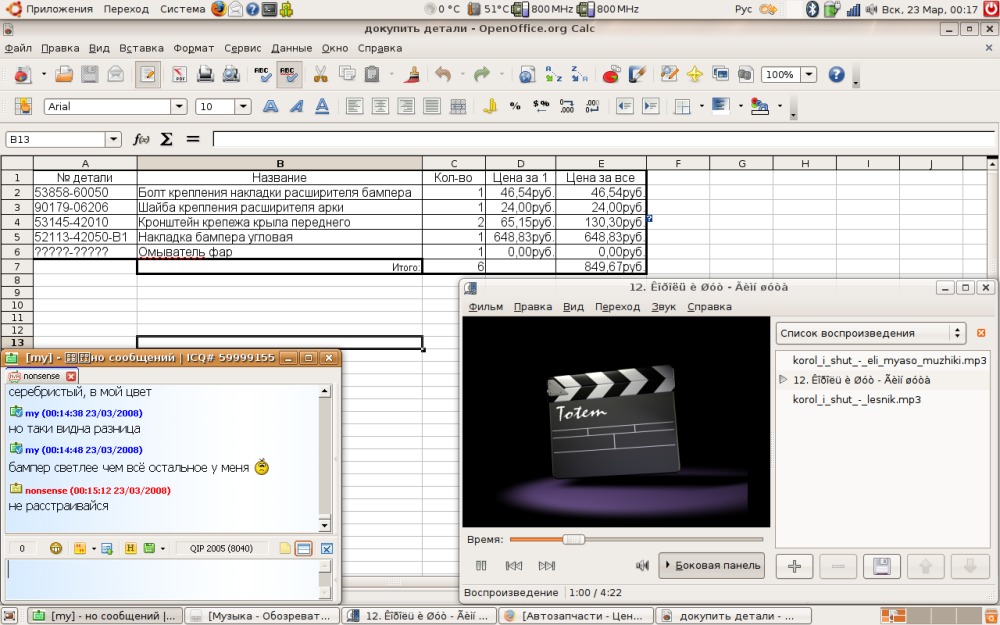
Task: Align cell text right
Action: coord(406,107)
